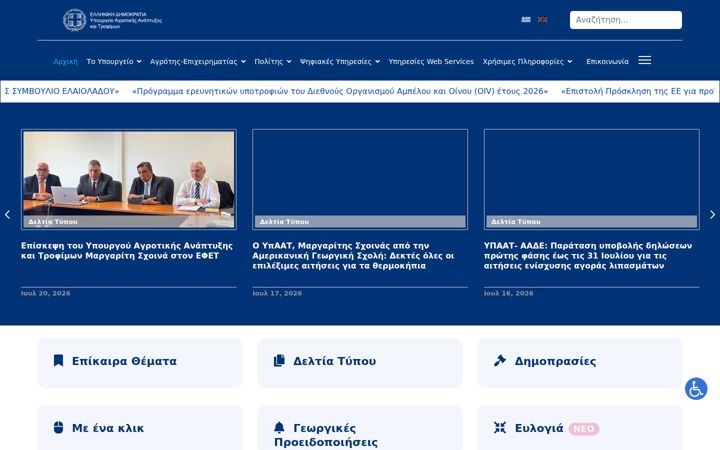This screenshot has height=450, width=720.
Task: Open the Υπηρεσίες Web Services menu item
Action: tap(431, 62)
